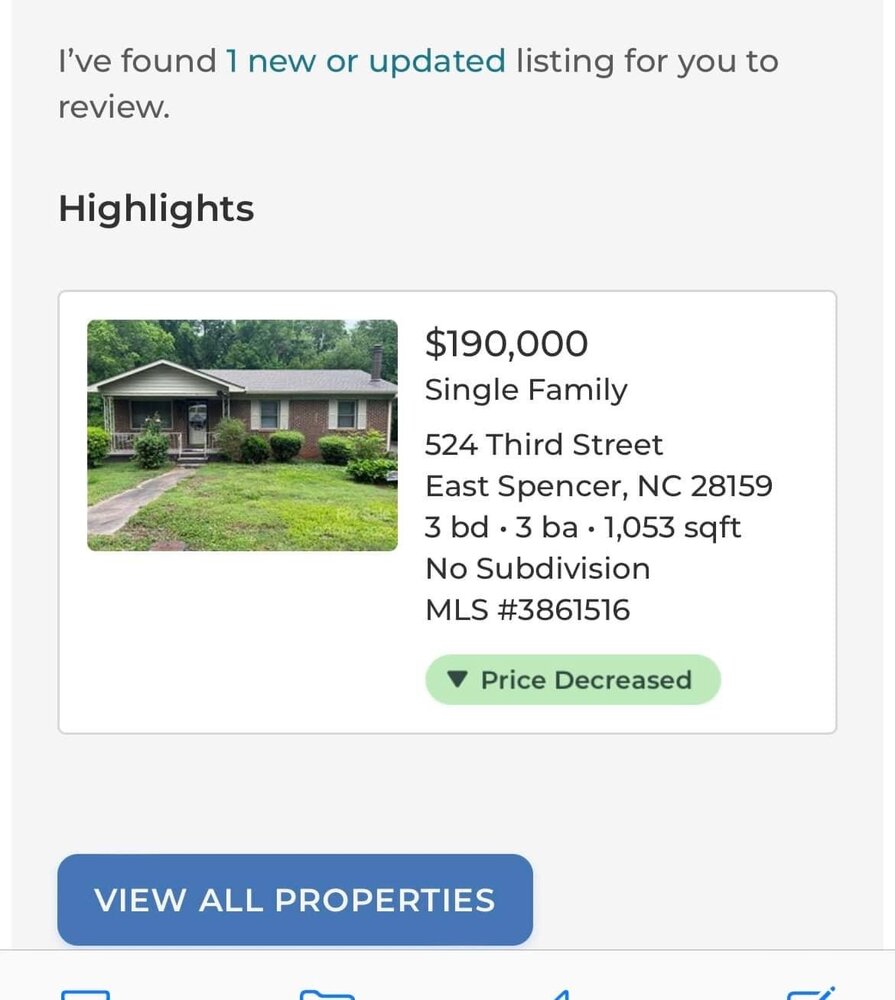Click the MLS #3861516 number

(527, 610)
